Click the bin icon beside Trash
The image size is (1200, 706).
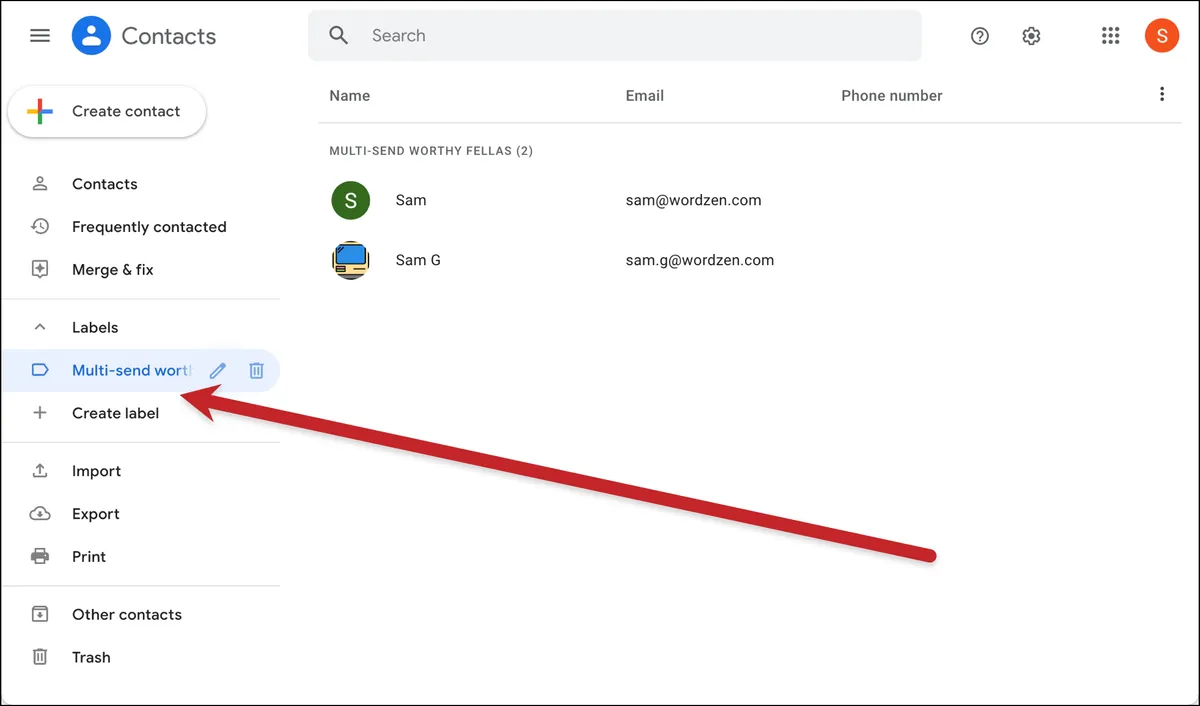tap(40, 657)
